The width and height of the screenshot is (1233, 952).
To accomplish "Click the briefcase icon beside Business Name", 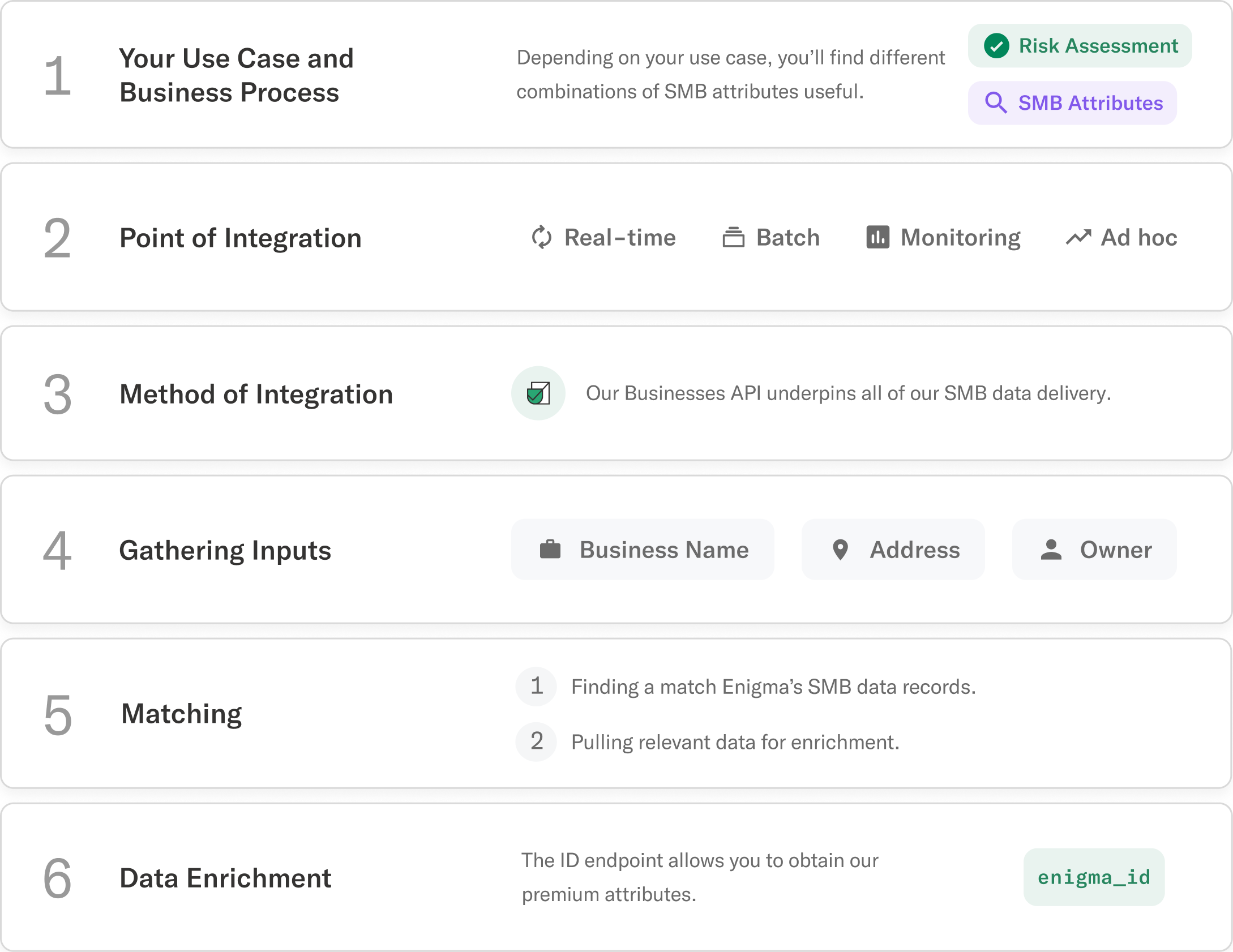I will (550, 549).
